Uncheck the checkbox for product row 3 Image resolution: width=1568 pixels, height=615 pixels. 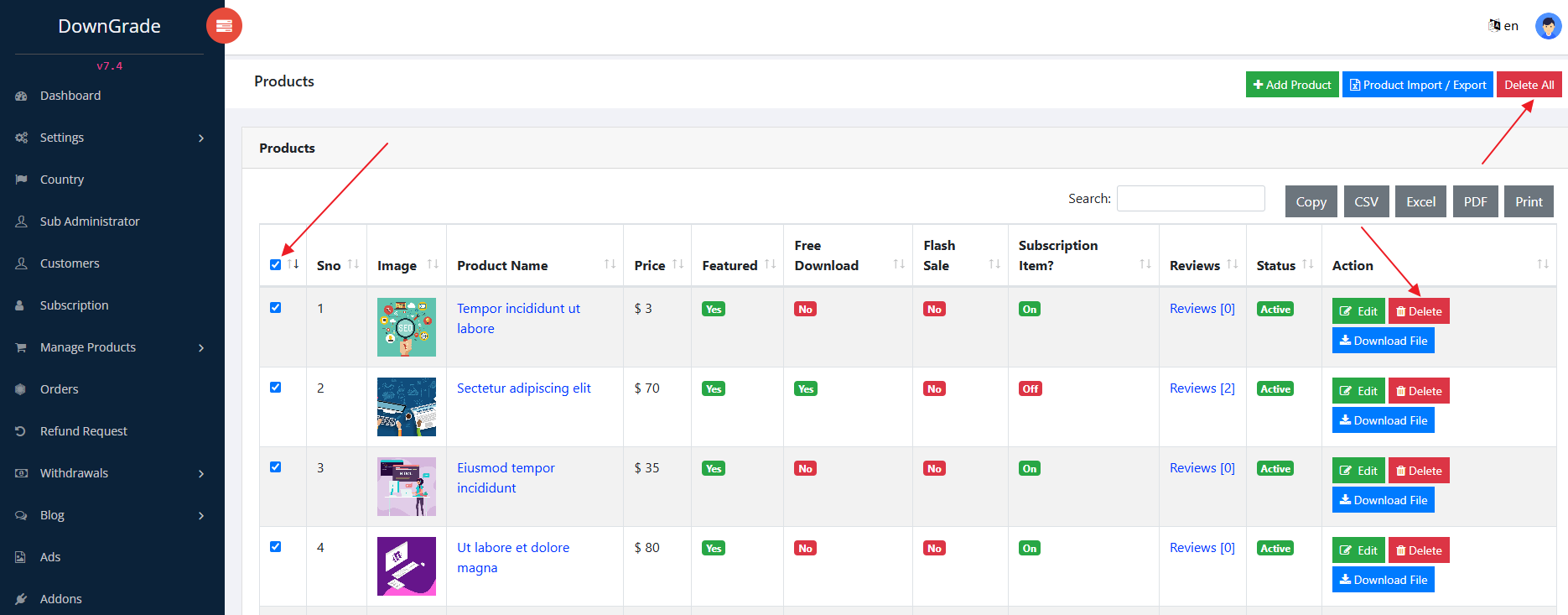(x=276, y=467)
